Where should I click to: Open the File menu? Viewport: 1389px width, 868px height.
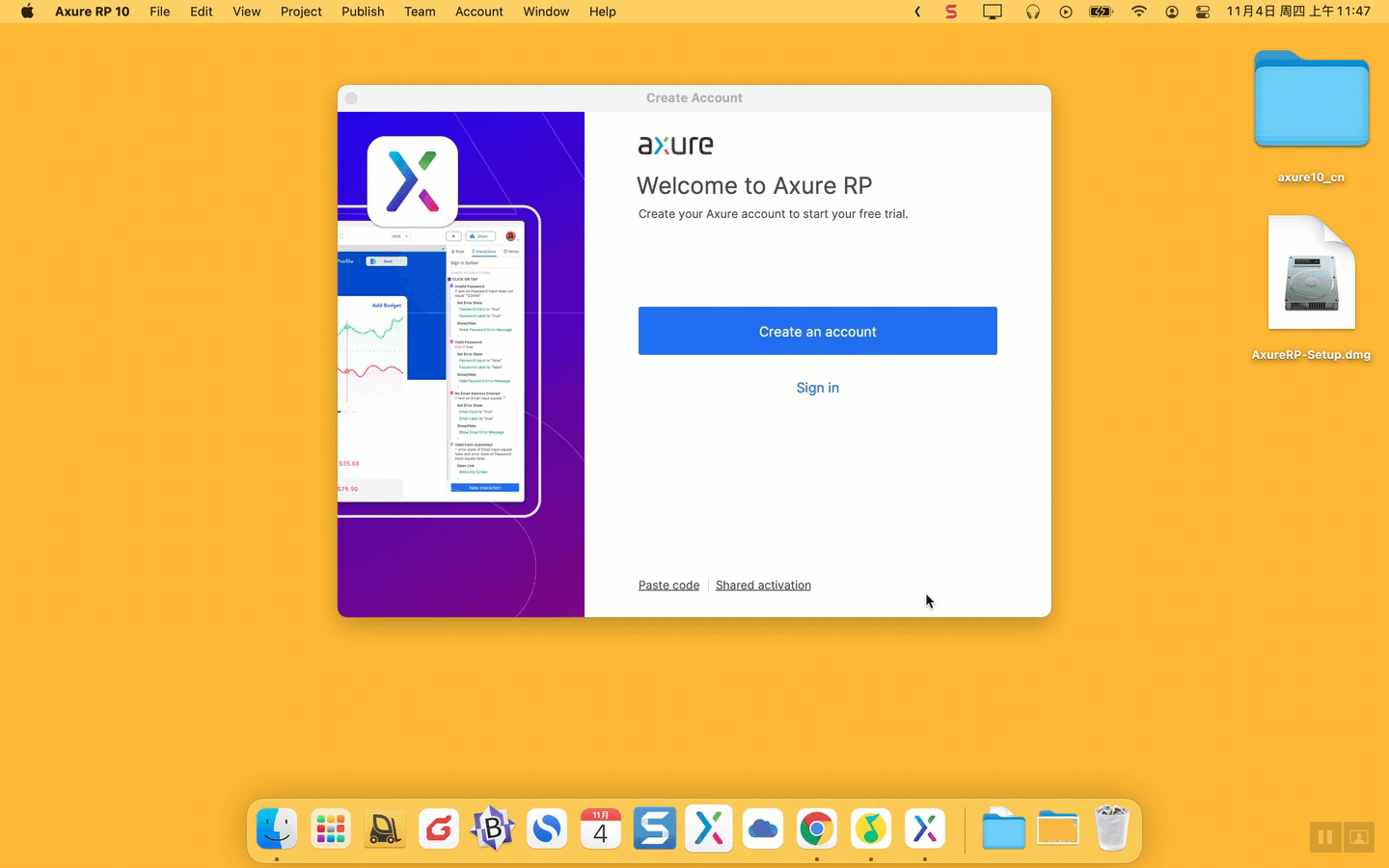(160, 12)
